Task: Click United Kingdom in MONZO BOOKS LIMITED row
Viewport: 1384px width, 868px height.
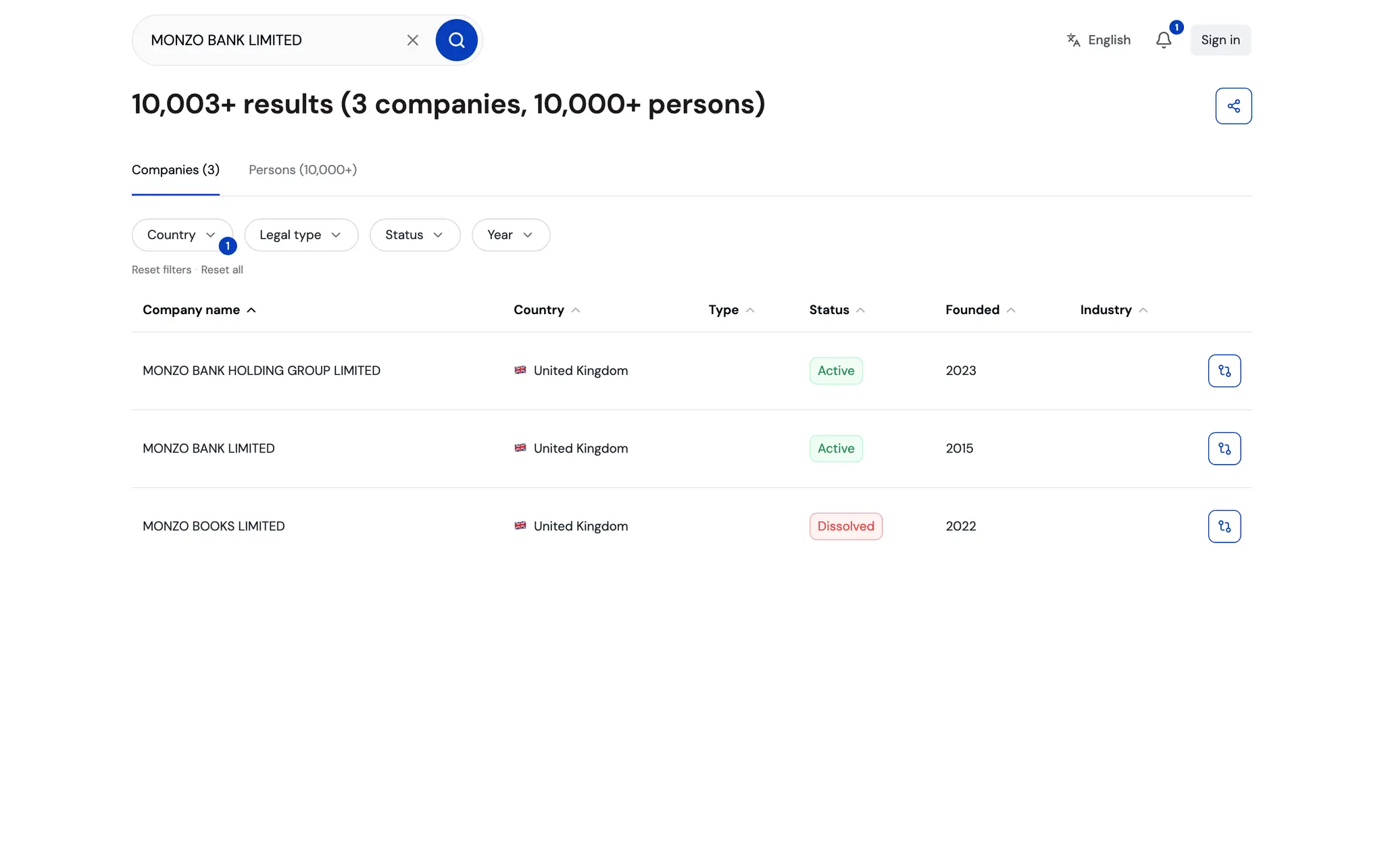Action: click(580, 526)
